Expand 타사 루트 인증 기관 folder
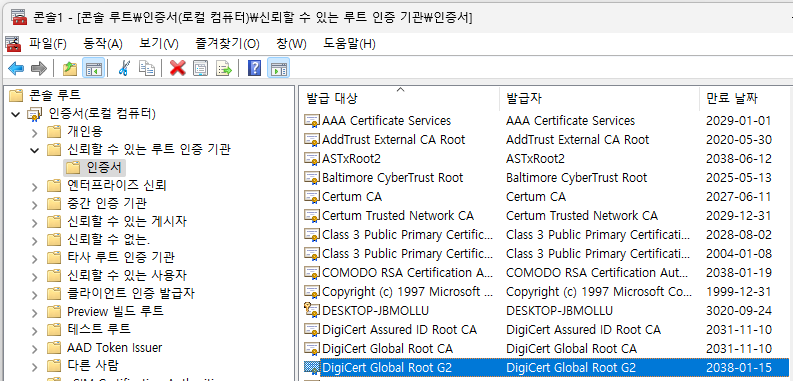The image size is (793, 381). pyautogui.click(x=34, y=259)
